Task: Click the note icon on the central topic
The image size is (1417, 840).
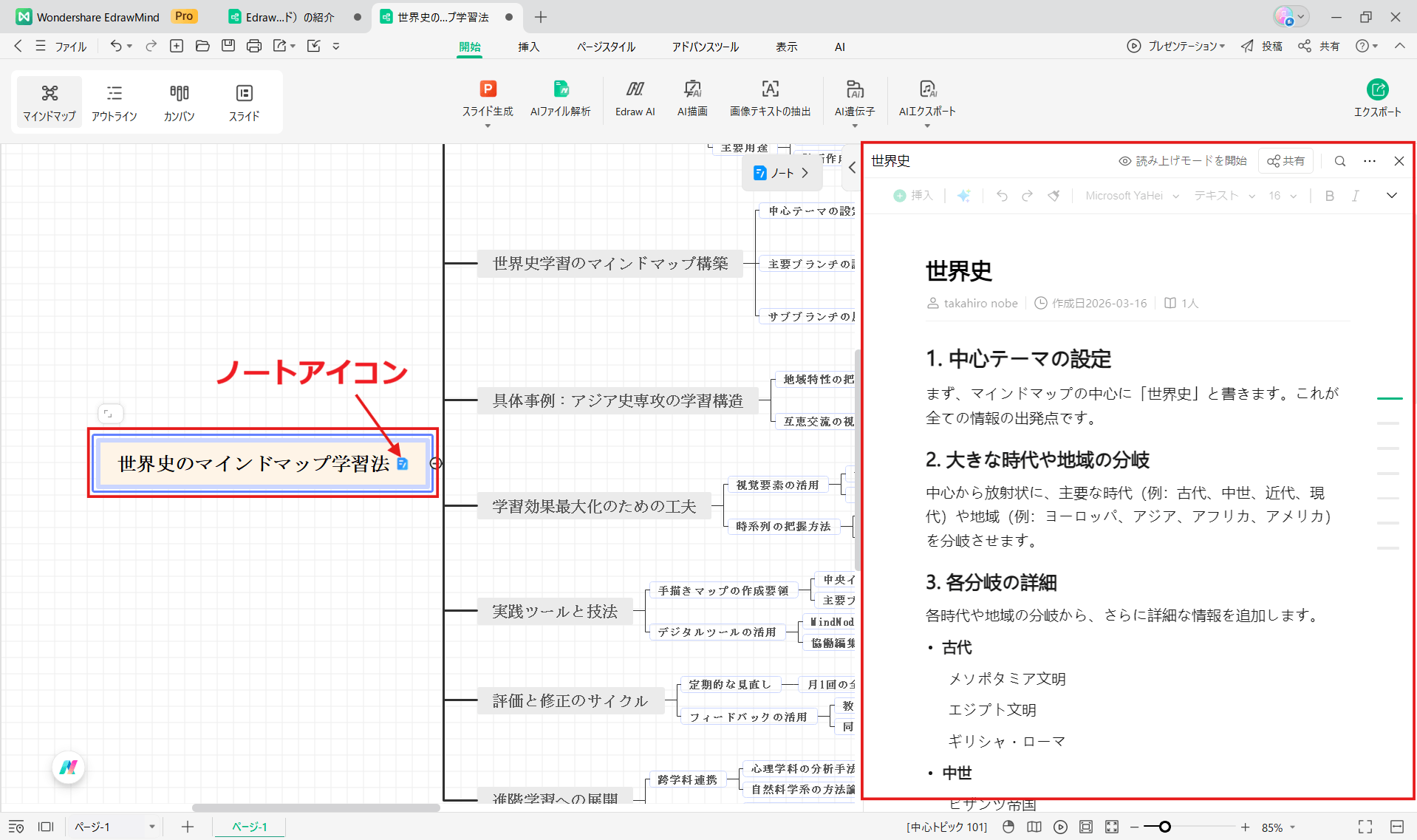Action: (403, 462)
